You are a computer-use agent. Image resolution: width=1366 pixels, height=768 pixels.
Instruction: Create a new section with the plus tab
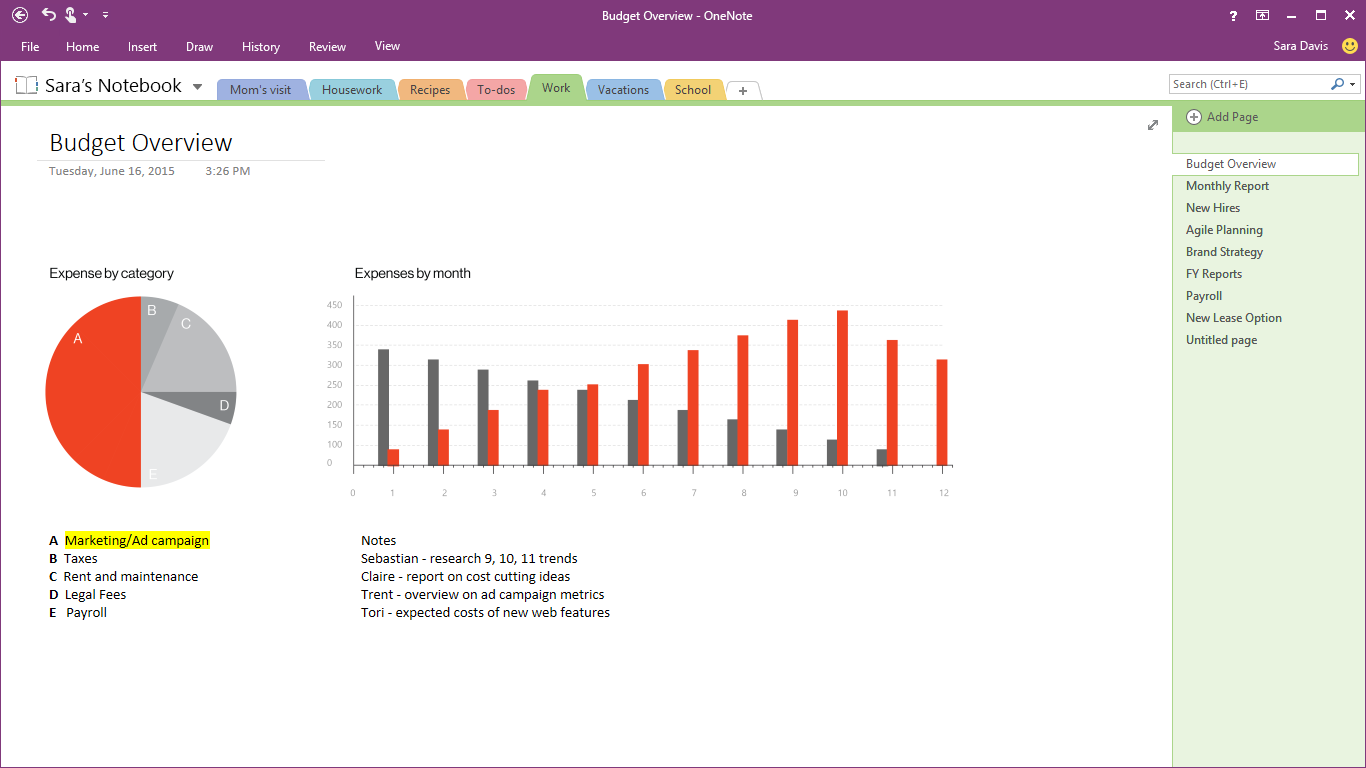742,90
